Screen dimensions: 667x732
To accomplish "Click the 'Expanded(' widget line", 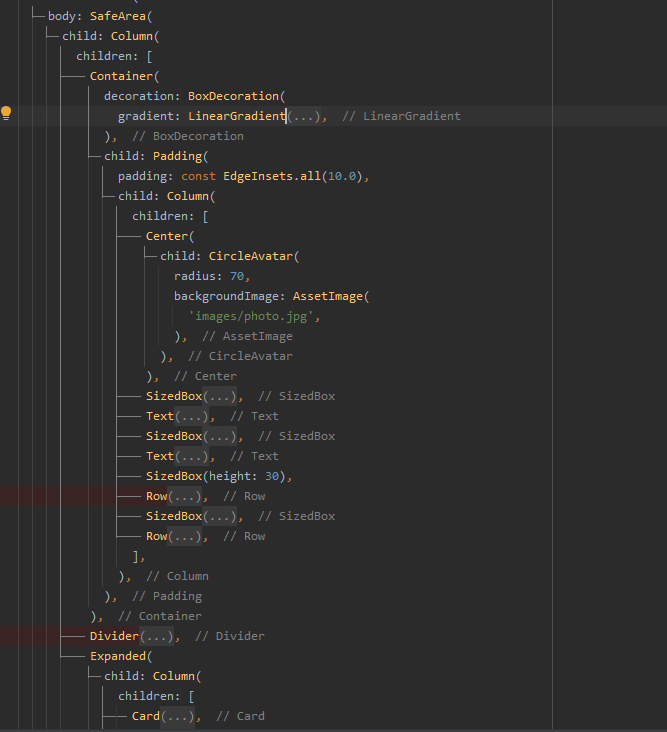I will (x=121, y=656).
